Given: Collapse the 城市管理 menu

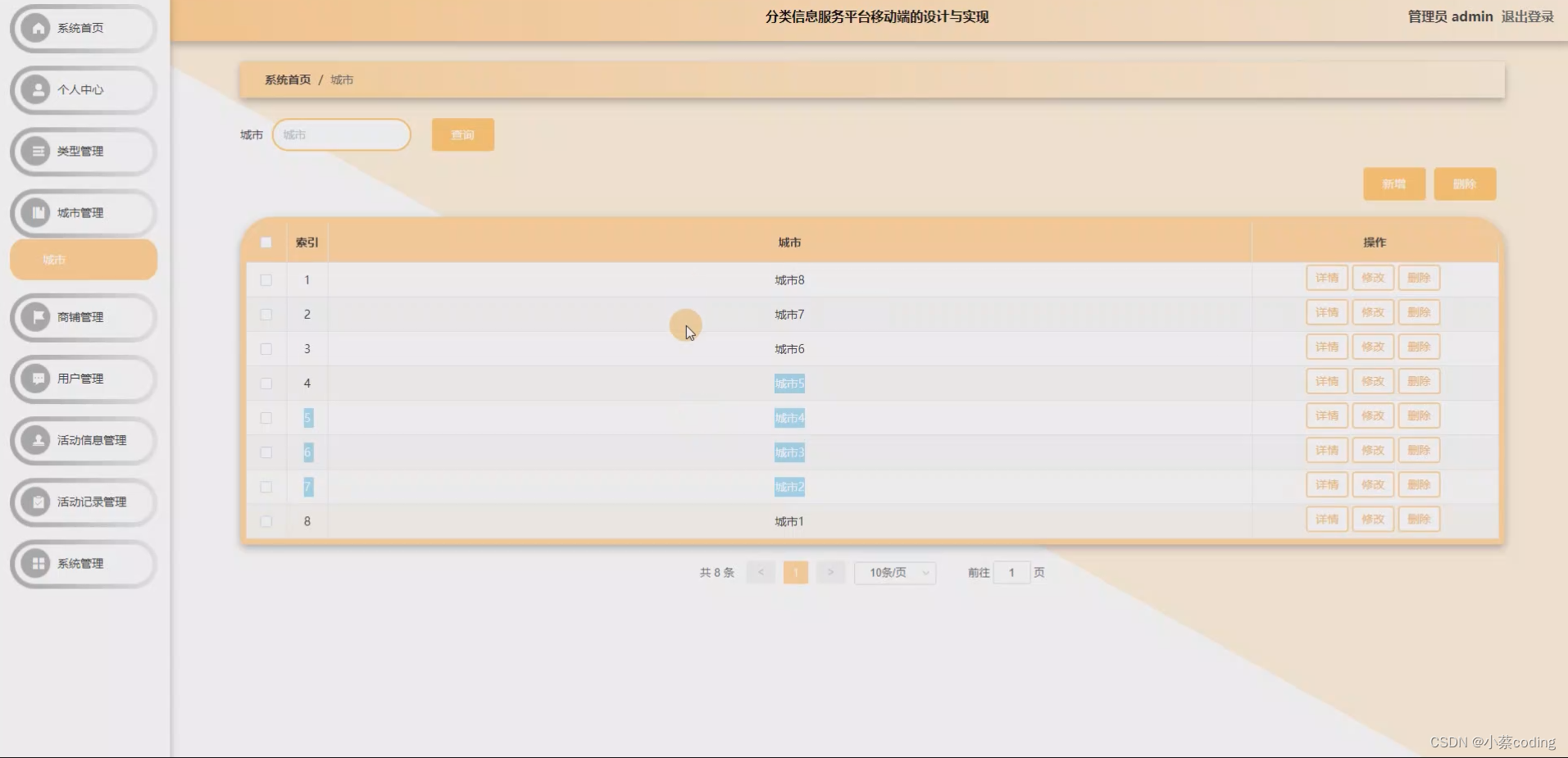Looking at the screenshot, I should point(84,212).
